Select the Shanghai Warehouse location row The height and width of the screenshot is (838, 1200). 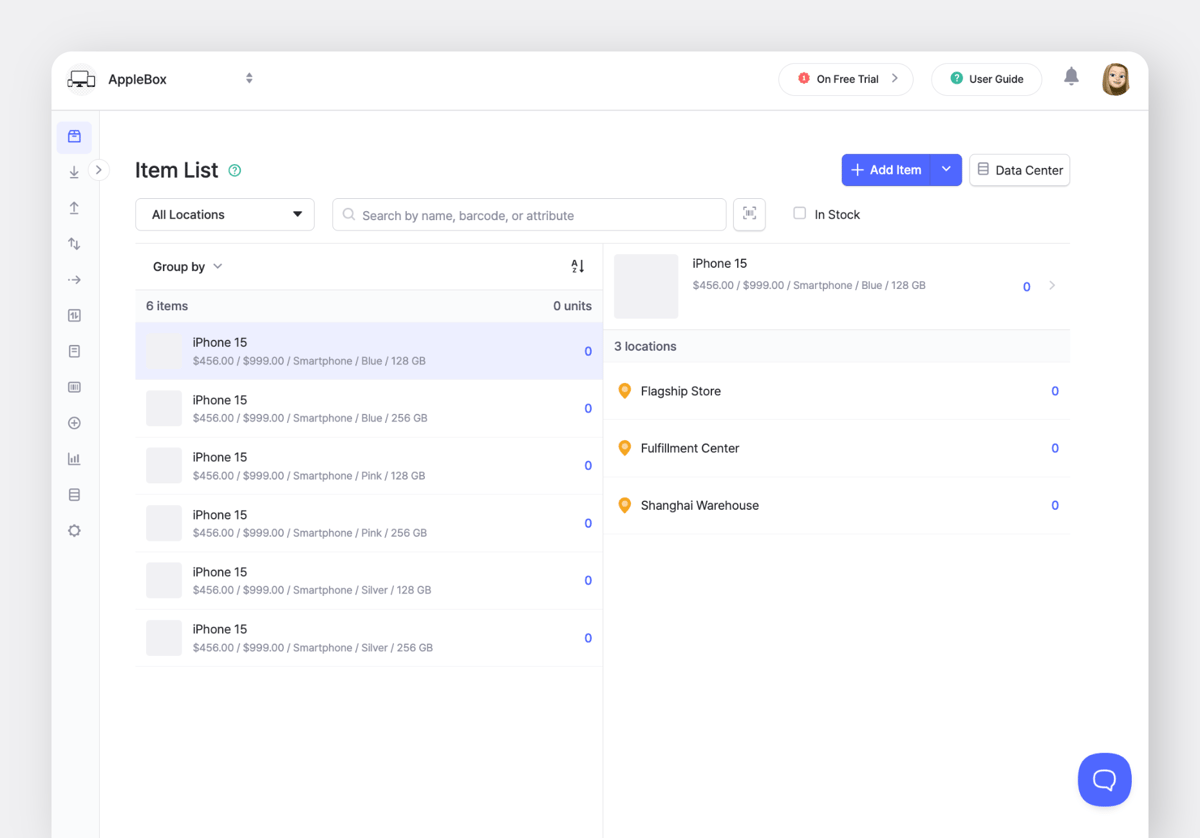click(x=836, y=505)
